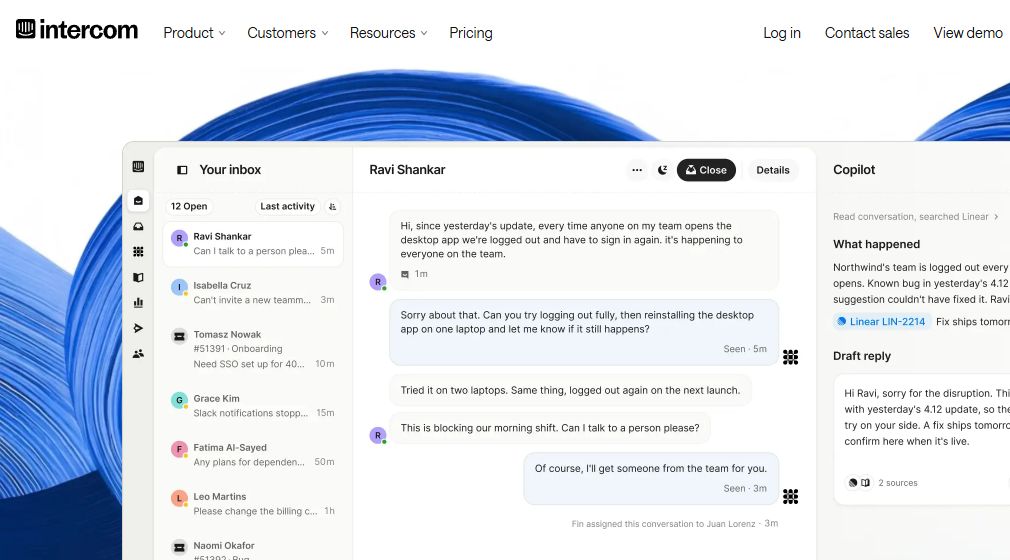
Task: Click the email icon beside 1m timestamp
Action: point(405,275)
